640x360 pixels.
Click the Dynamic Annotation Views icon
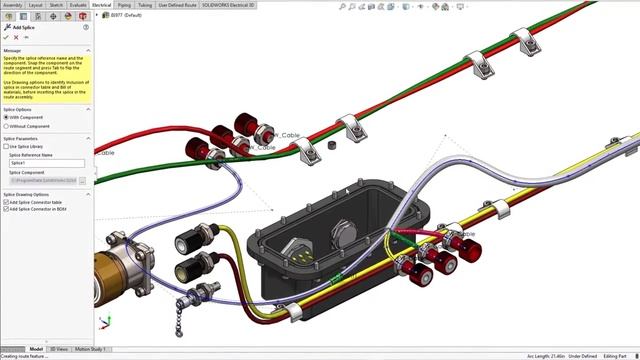381,7
